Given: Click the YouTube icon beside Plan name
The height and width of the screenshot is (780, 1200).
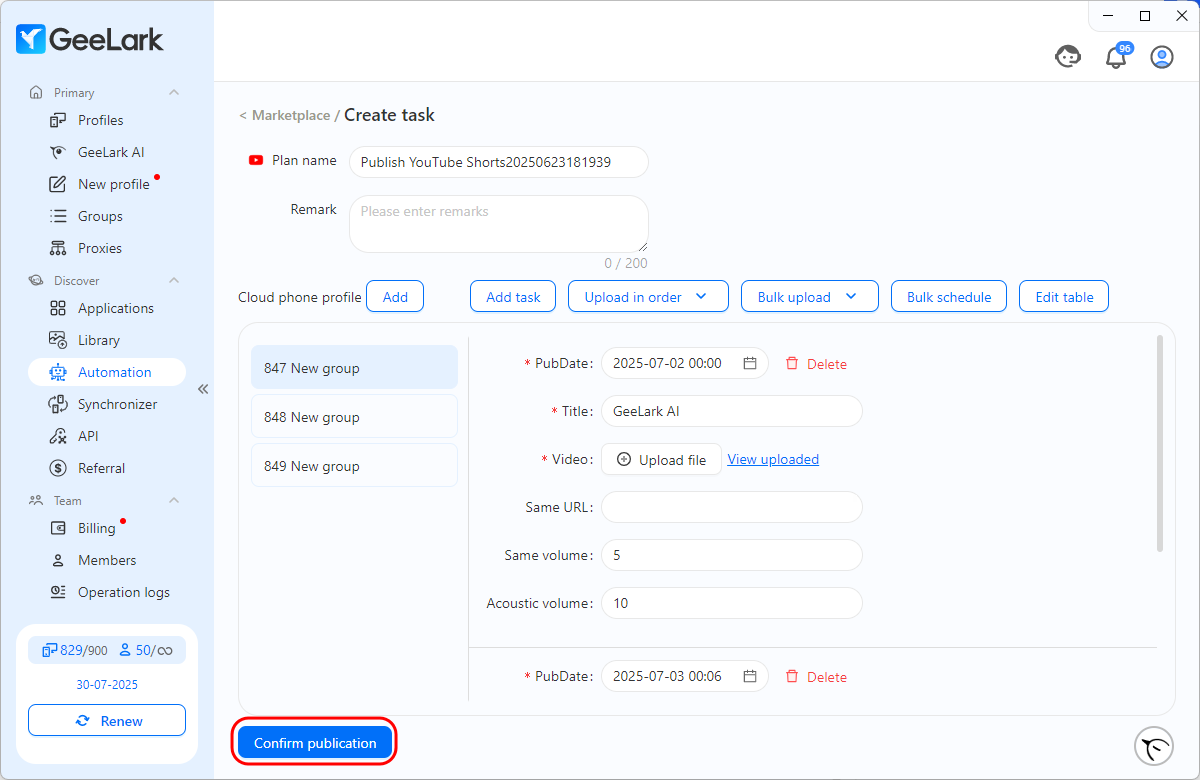Looking at the screenshot, I should click(x=256, y=160).
